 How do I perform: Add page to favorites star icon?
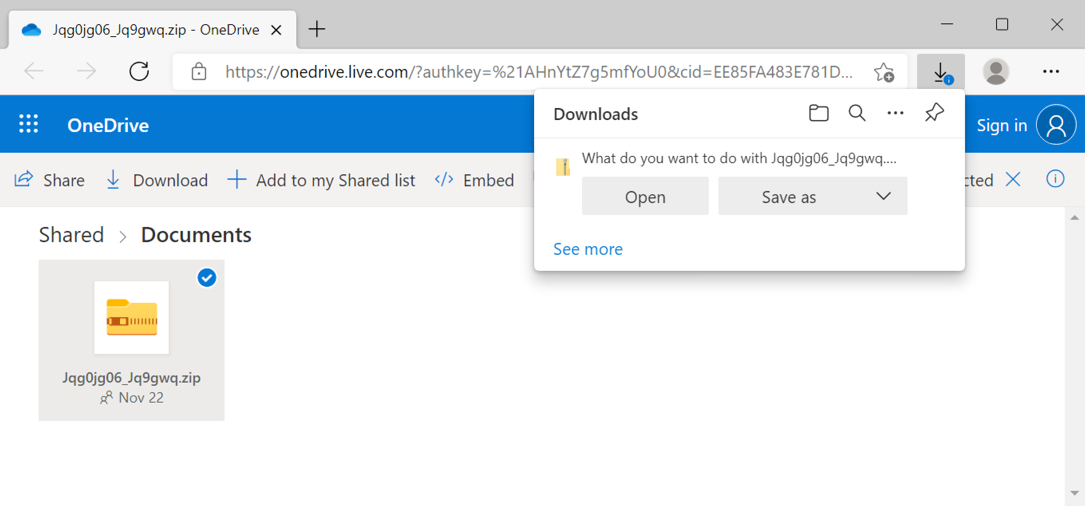pos(884,72)
